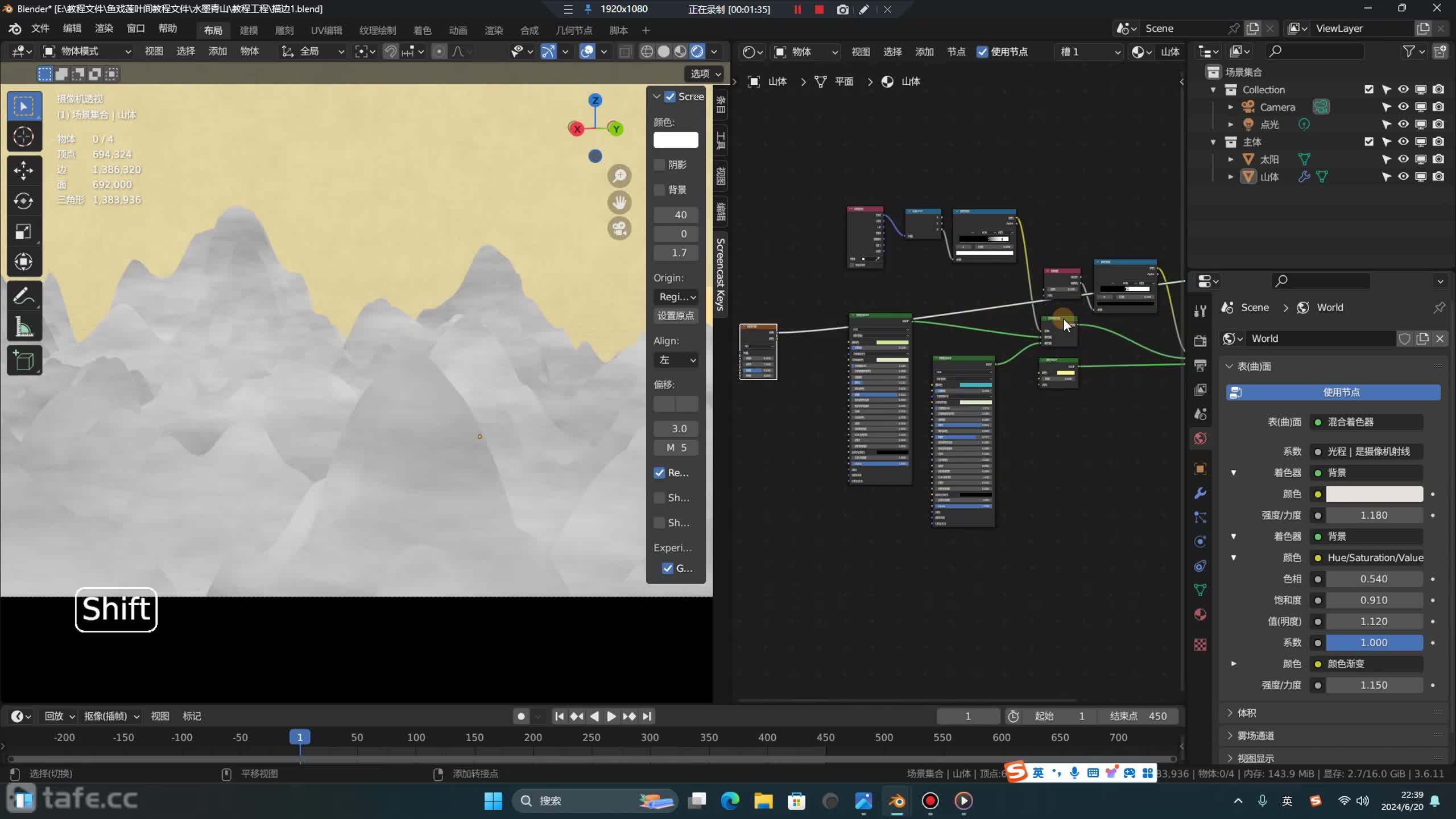
Task: Open the Screencast Keys white color swatch
Action: pos(676,140)
